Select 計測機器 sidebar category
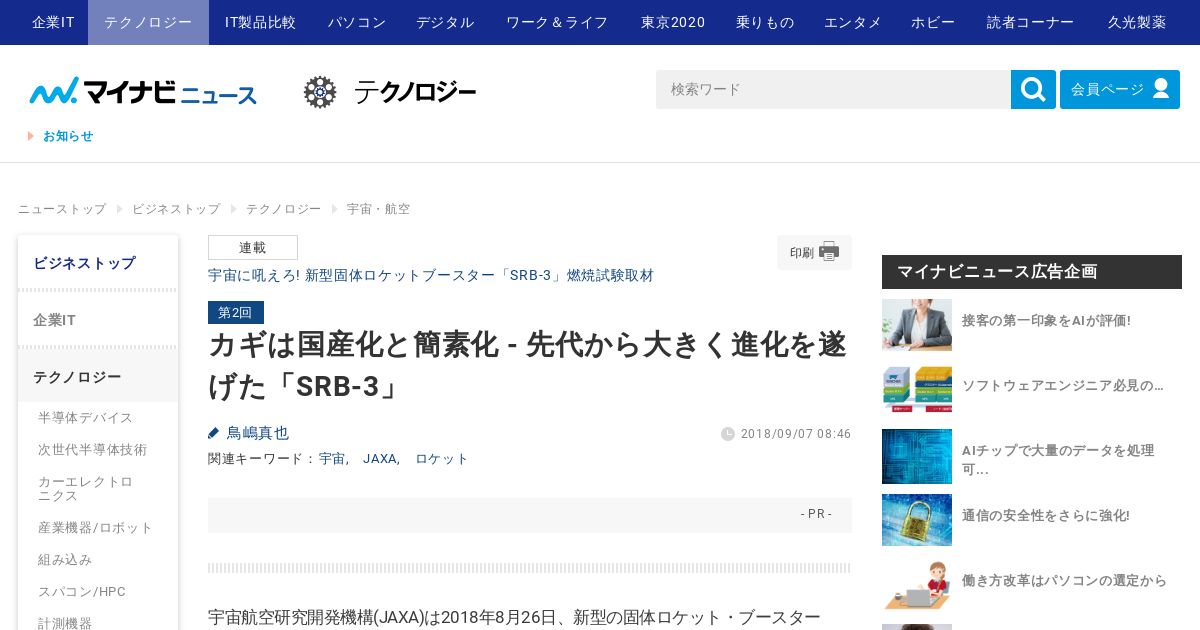The image size is (1200, 630). pos(65,623)
